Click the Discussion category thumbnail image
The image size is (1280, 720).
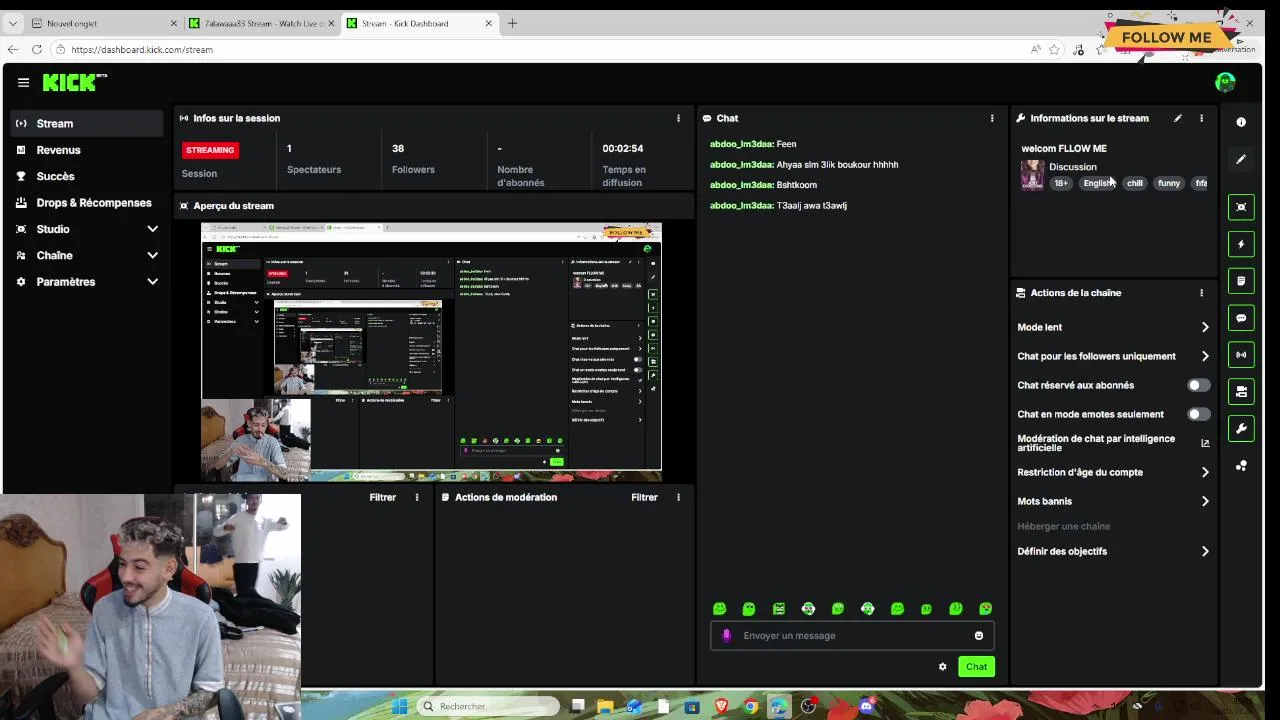tap(1032, 175)
